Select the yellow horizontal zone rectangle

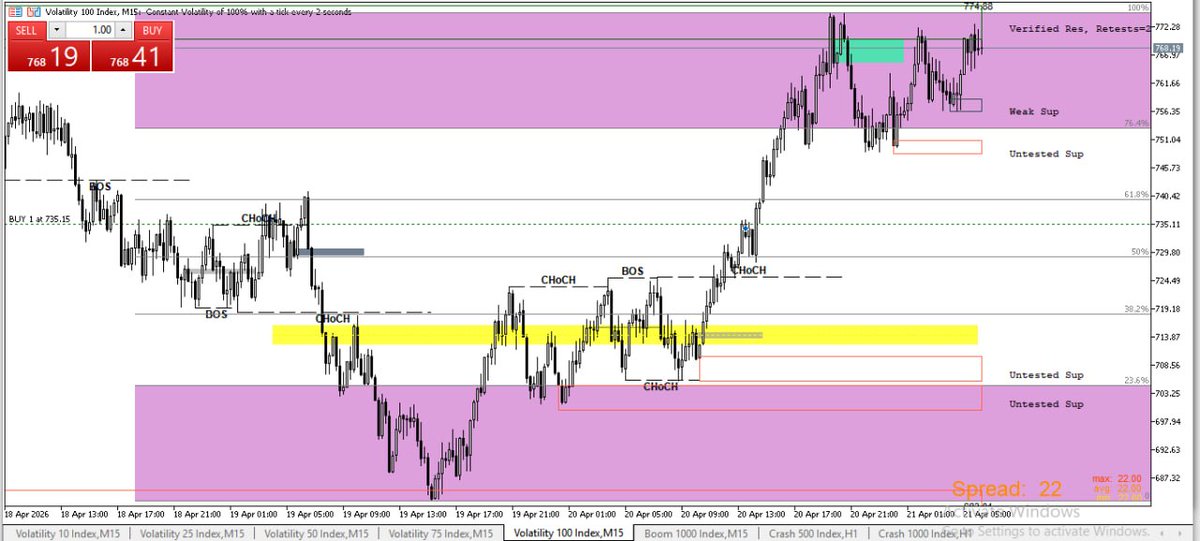(x=625, y=335)
